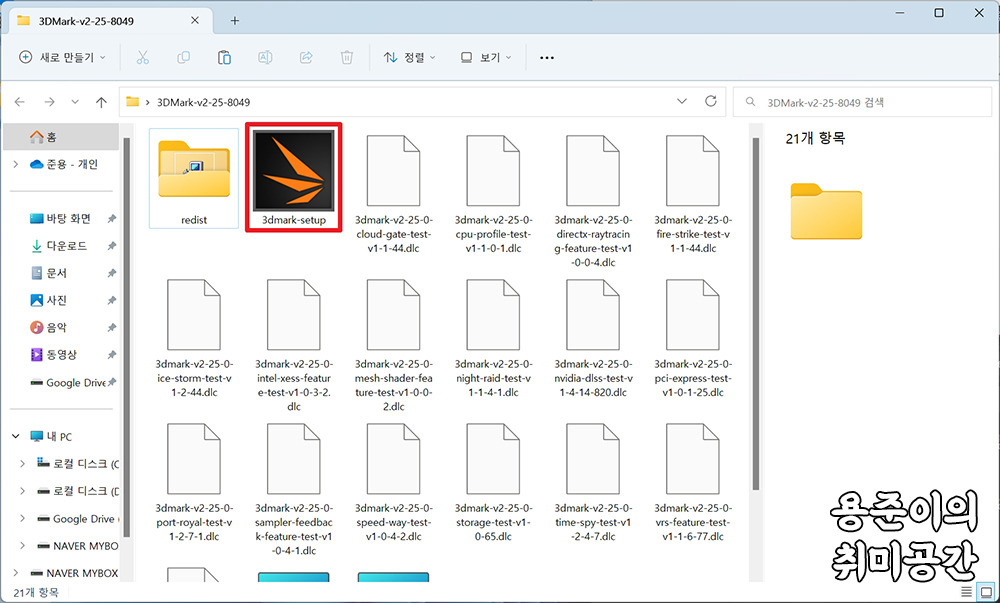This screenshot has height=603, width=1000.
Task: Click the Share icon in toolbar
Action: (306, 57)
